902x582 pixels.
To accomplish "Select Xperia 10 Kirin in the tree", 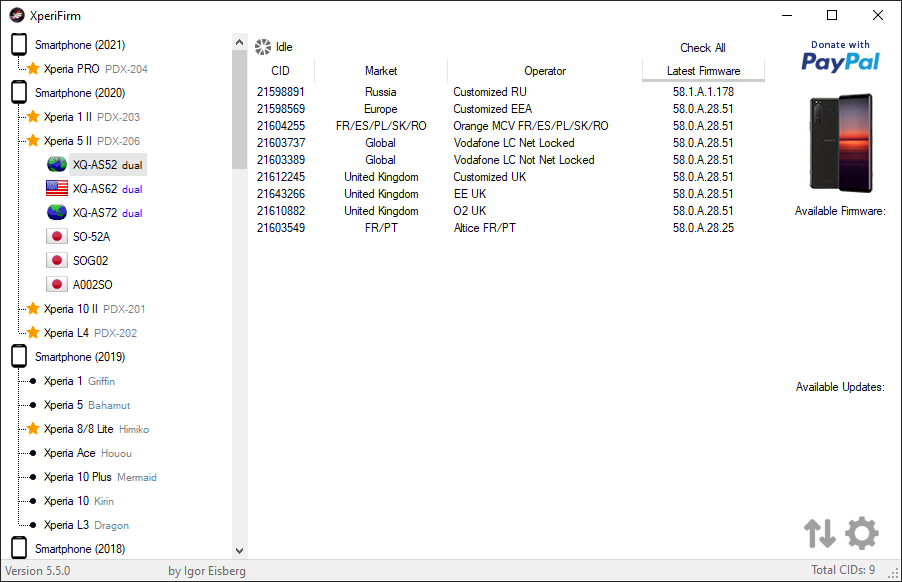I will [x=79, y=501].
